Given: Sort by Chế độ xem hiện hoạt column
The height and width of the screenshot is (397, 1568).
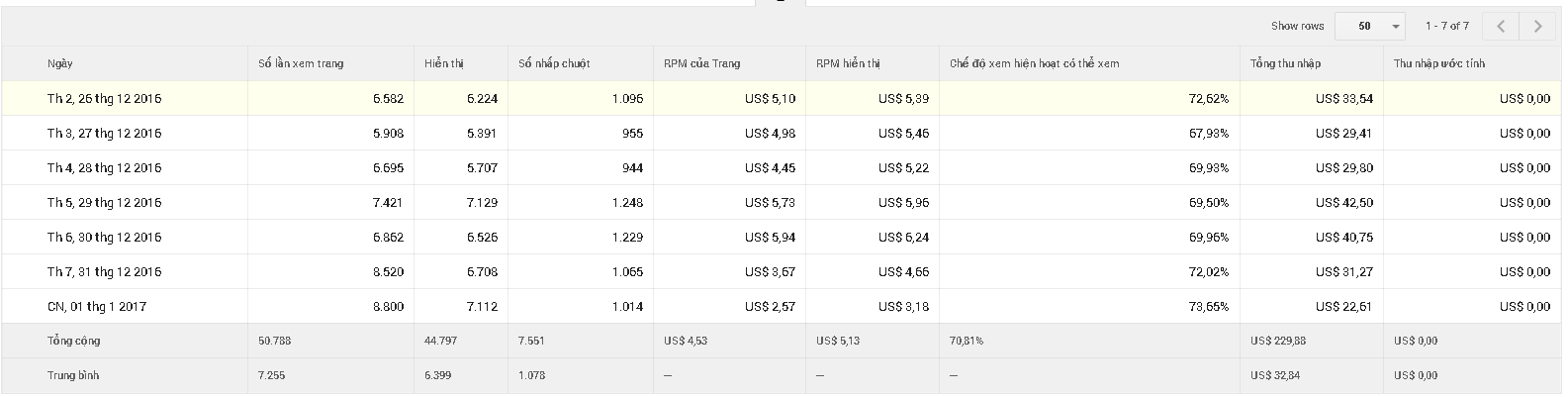Looking at the screenshot, I should pos(1034,63).
